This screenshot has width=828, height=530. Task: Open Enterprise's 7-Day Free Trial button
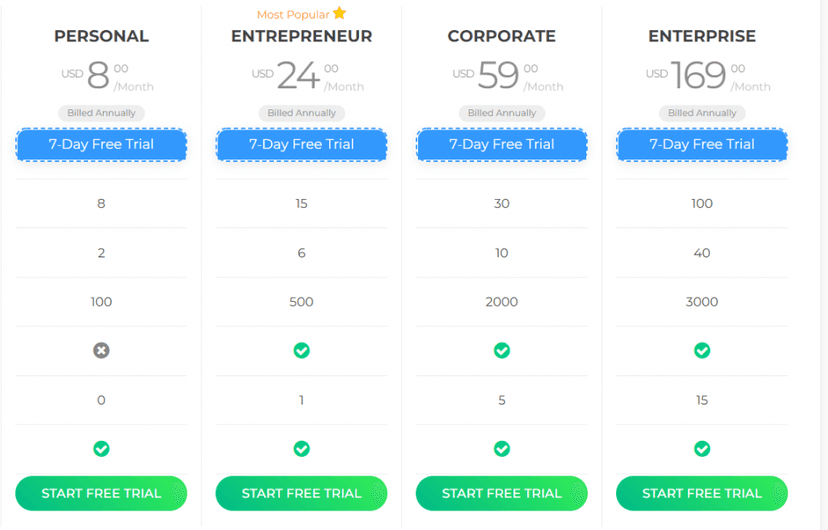702,145
